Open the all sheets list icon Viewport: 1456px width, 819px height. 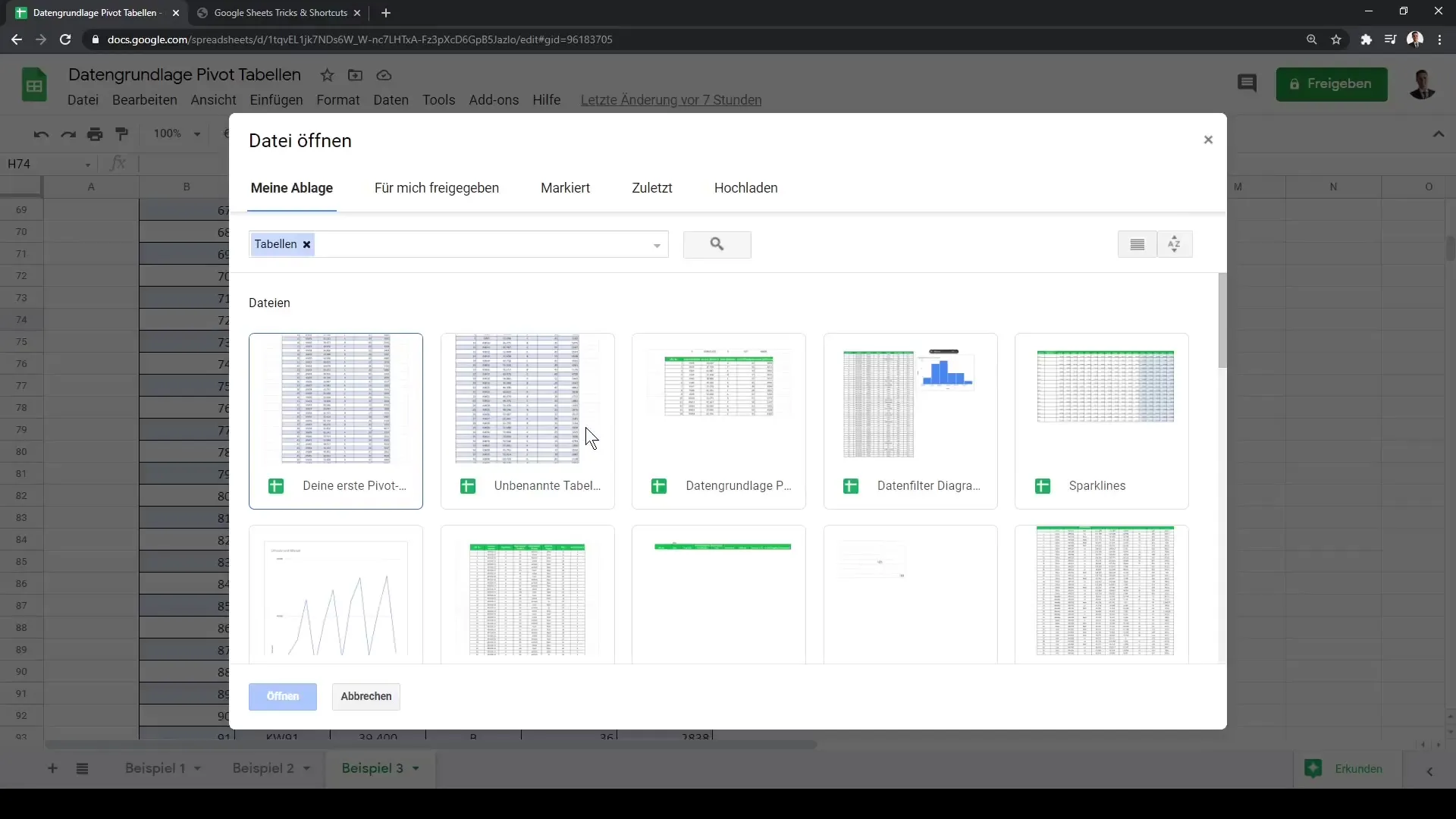pos(83,768)
